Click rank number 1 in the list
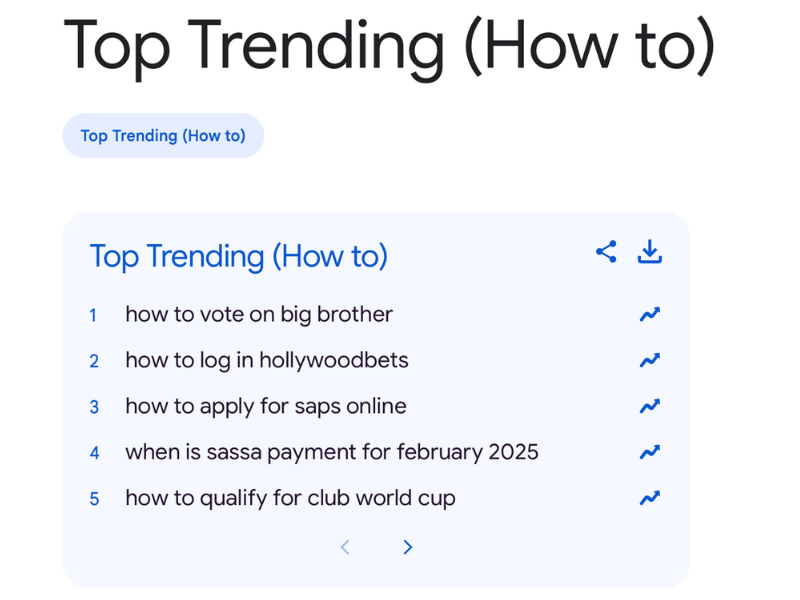800x600 pixels. tap(93, 314)
